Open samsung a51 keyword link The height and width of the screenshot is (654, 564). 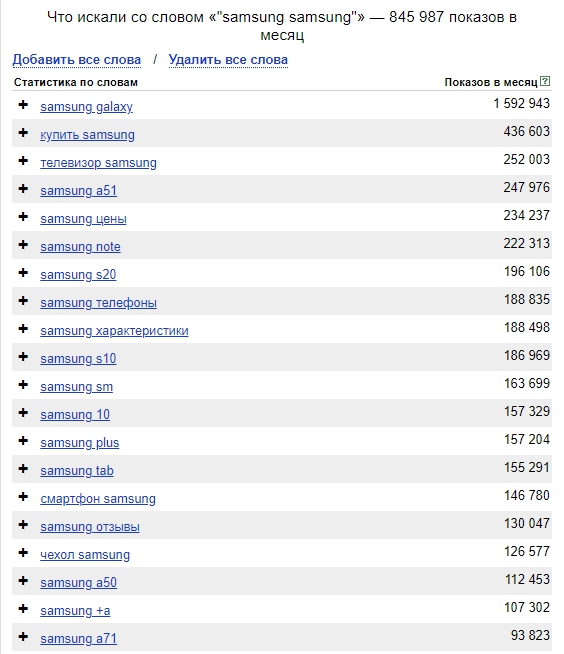[78, 191]
